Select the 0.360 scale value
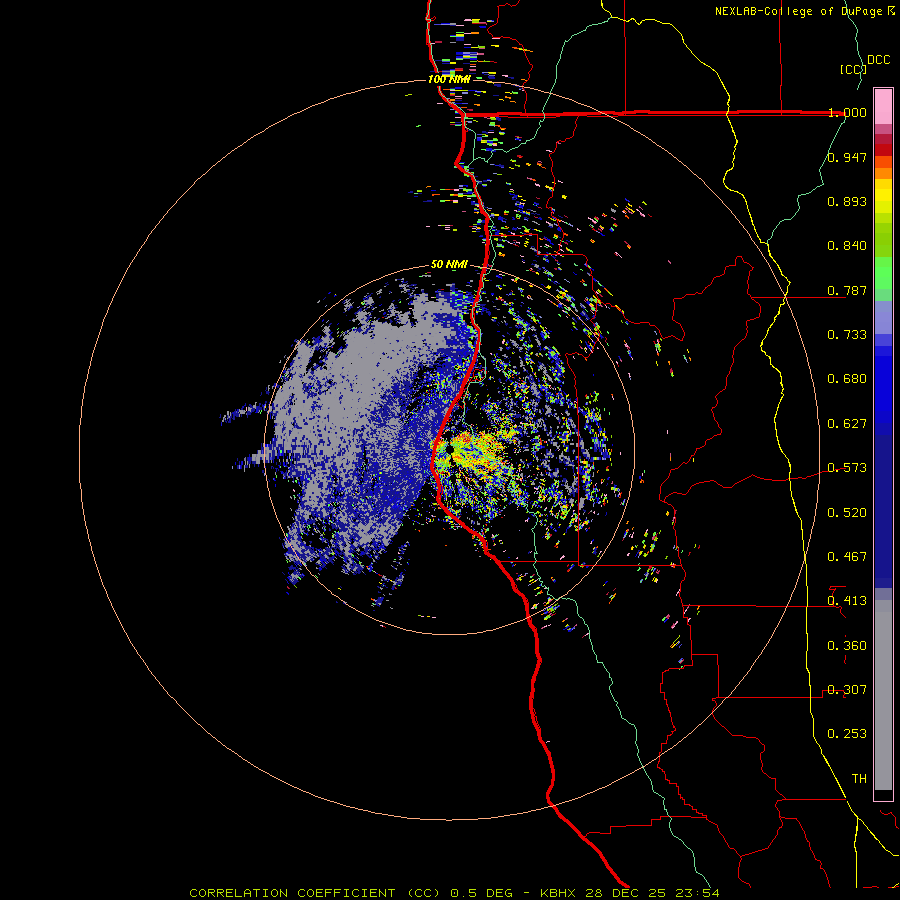Viewport: 900px width, 900px height. click(x=847, y=646)
